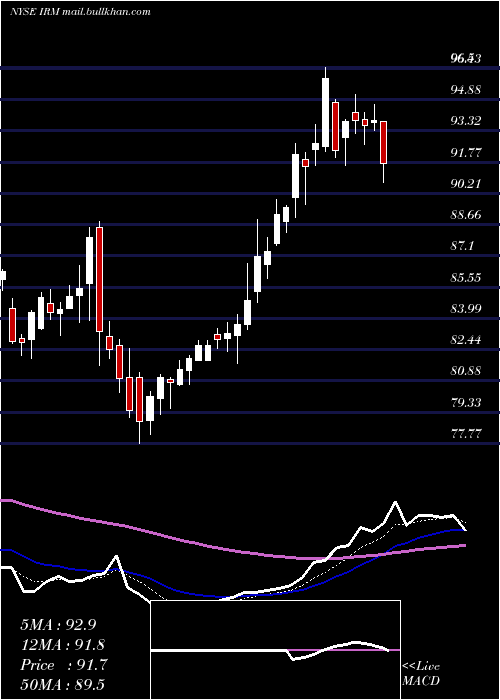Viewport: 500px width, 700px height.
Task: Click inside the MACD inset chart
Action: (275, 650)
